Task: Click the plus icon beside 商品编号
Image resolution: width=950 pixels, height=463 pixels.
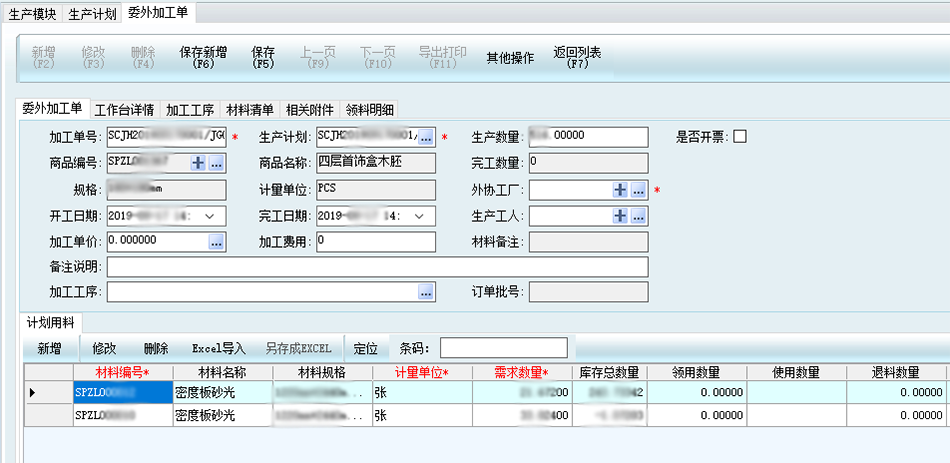Action: tap(198, 162)
